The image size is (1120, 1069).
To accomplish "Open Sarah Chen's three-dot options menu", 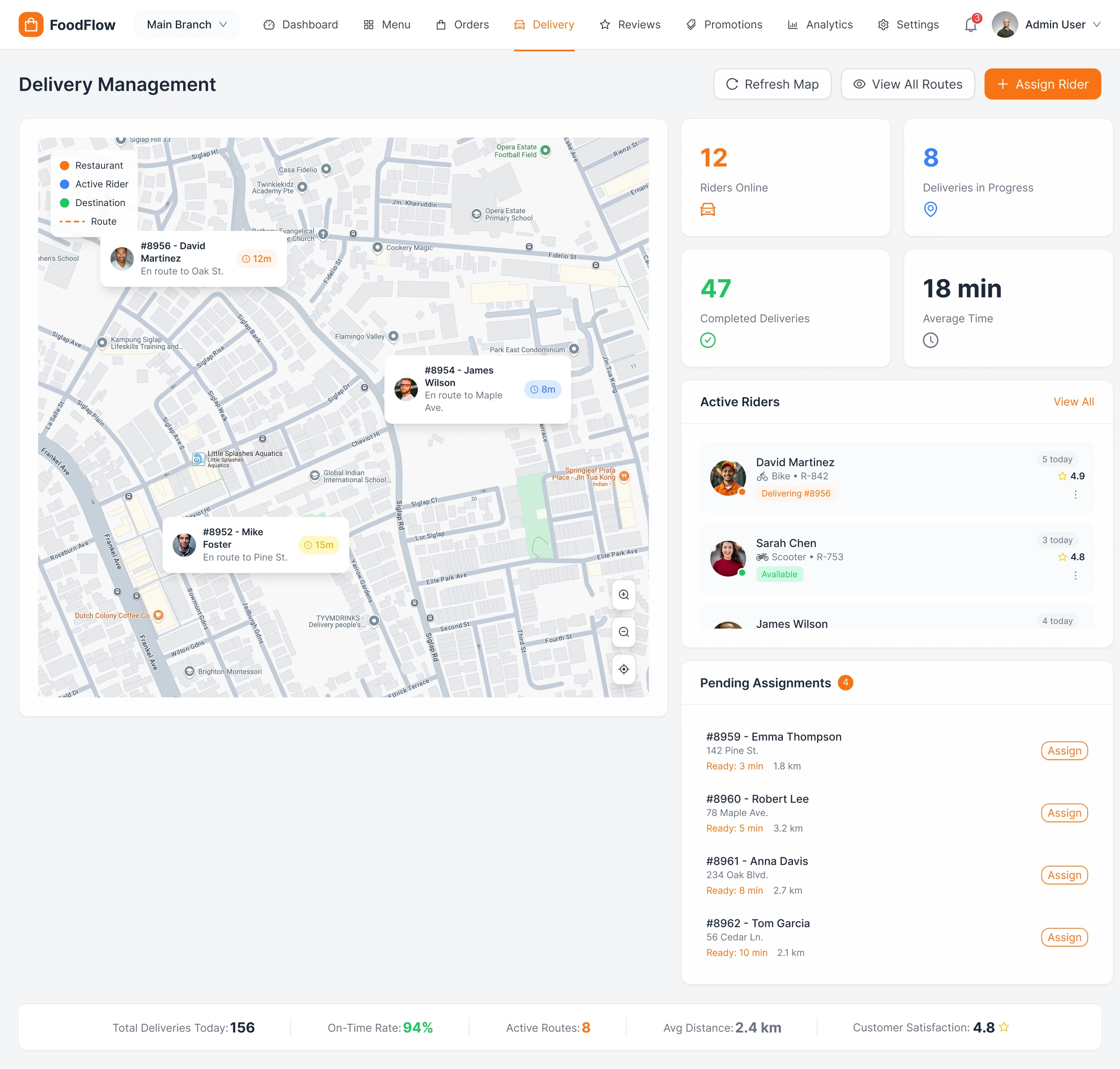I will (1076, 576).
